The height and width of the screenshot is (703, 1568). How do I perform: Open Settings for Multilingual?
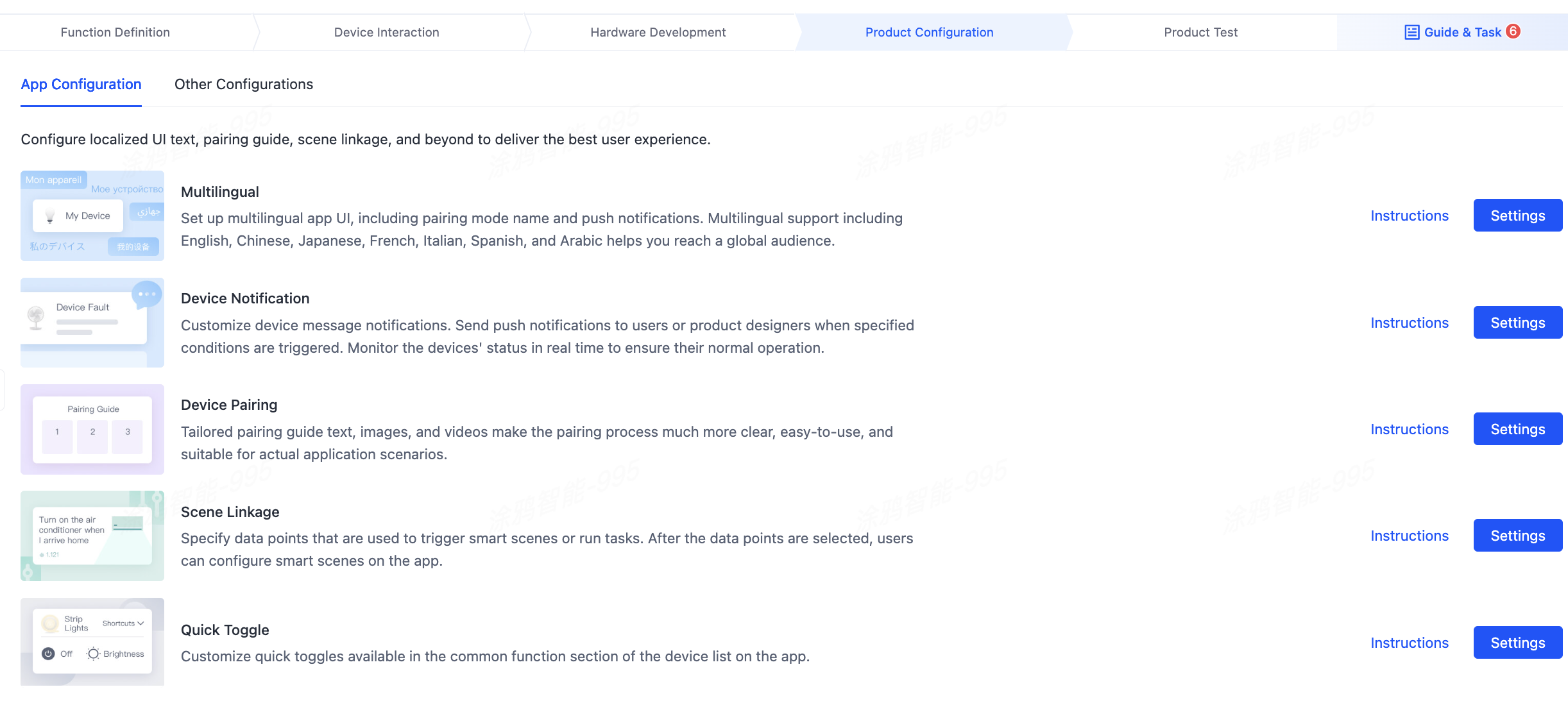pyautogui.click(x=1517, y=216)
